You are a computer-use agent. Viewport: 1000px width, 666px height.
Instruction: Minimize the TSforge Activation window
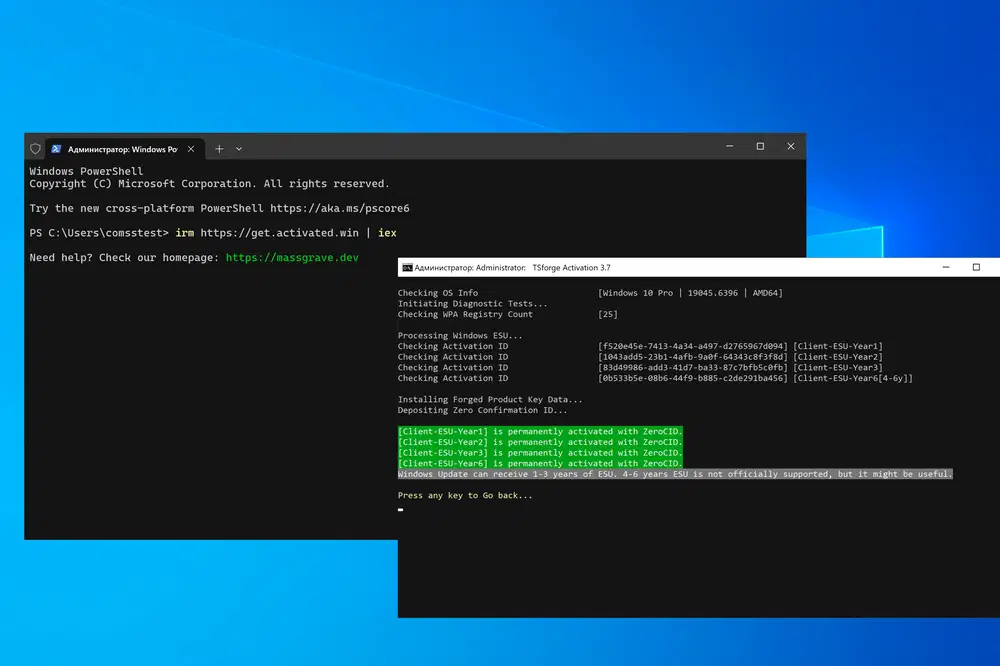(x=946, y=267)
